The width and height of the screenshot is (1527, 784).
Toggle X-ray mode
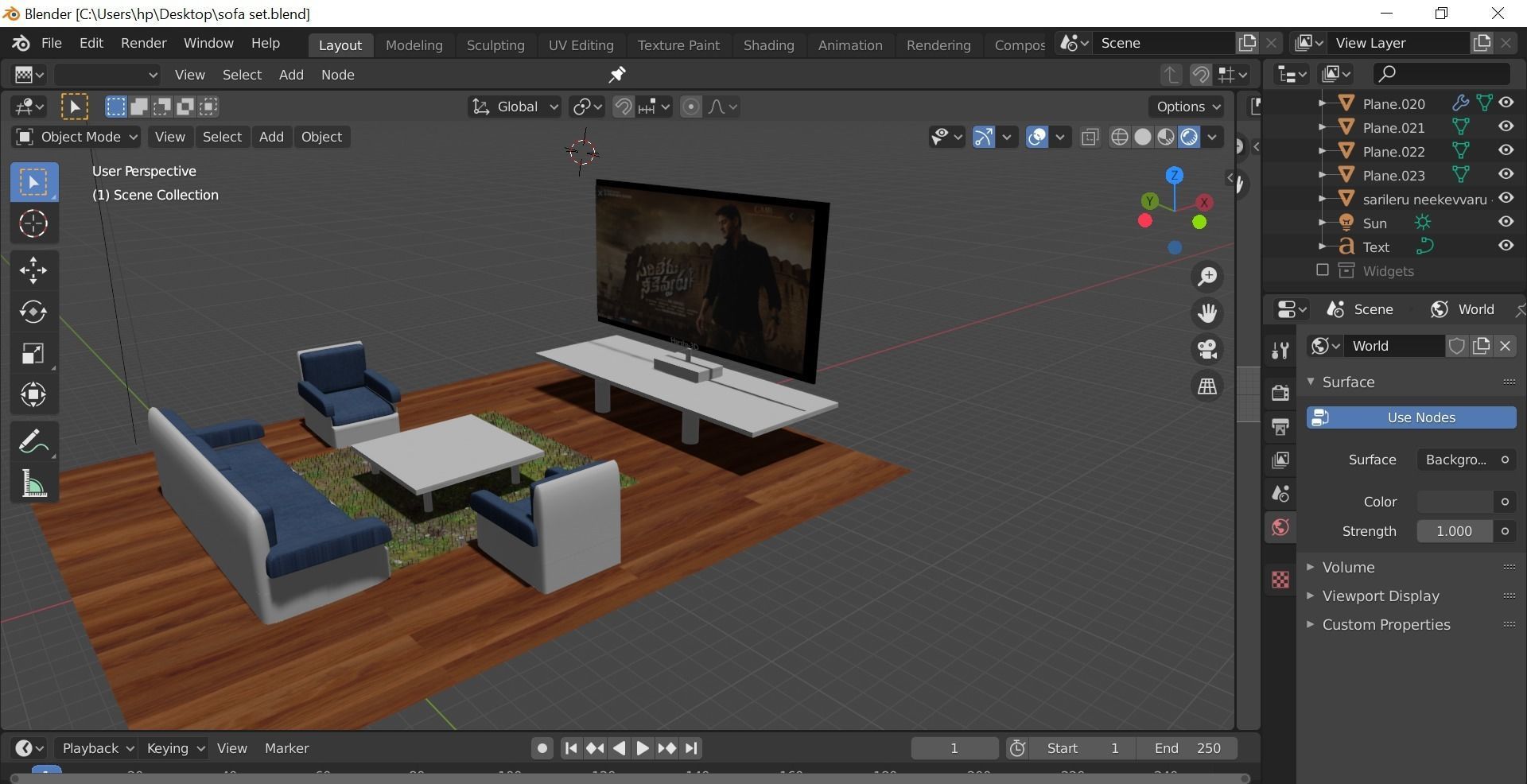[x=1090, y=138]
